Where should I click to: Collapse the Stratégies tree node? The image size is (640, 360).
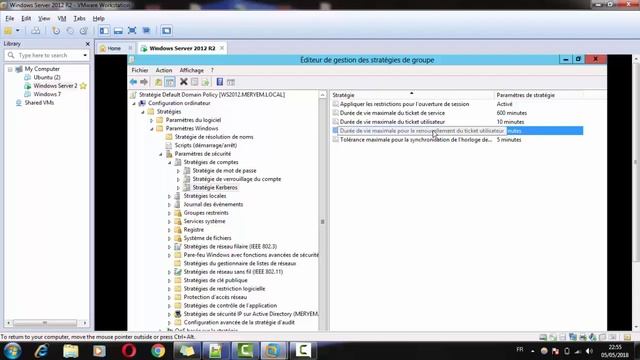point(143,112)
